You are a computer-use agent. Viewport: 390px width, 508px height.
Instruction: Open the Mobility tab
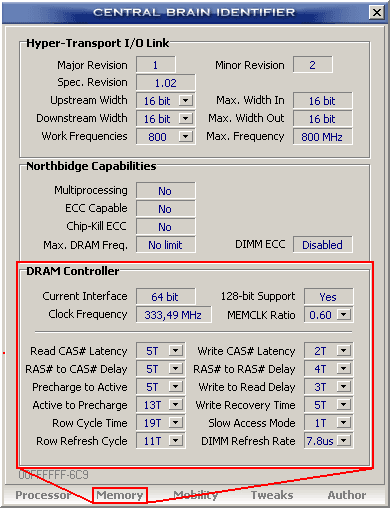[196, 495]
